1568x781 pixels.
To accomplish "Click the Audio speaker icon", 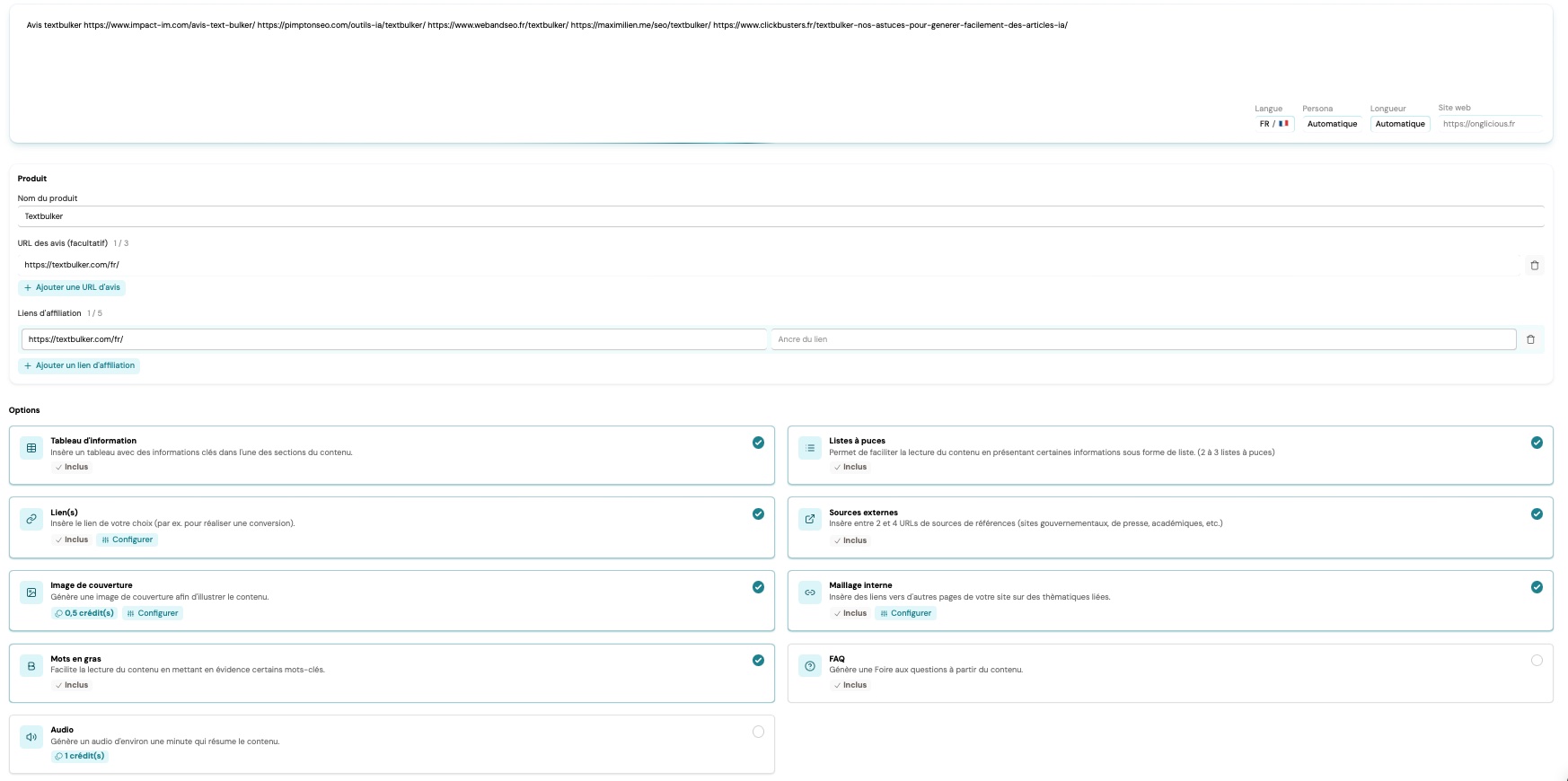I will tap(31, 737).
